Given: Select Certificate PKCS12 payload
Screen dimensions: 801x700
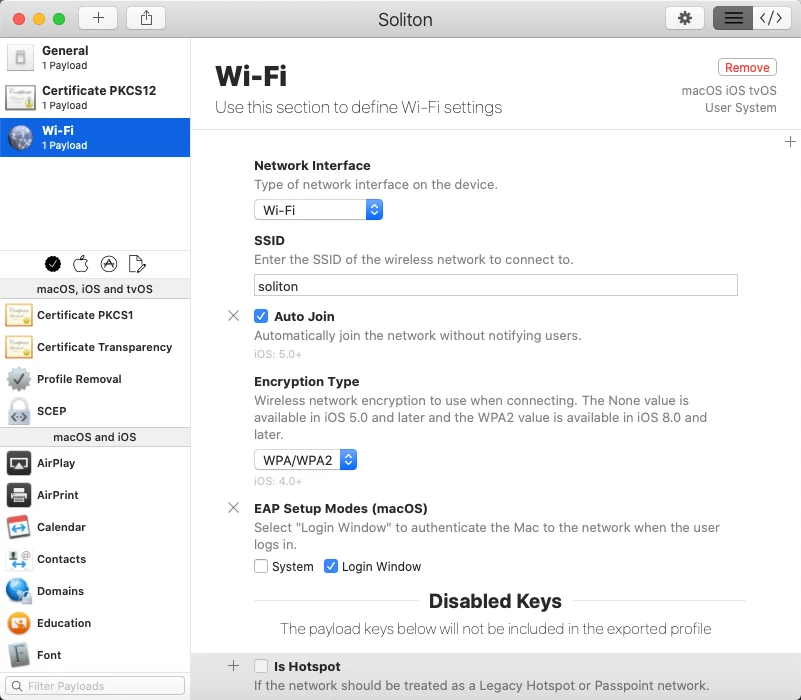Looking at the screenshot, I should coord(95,97).
